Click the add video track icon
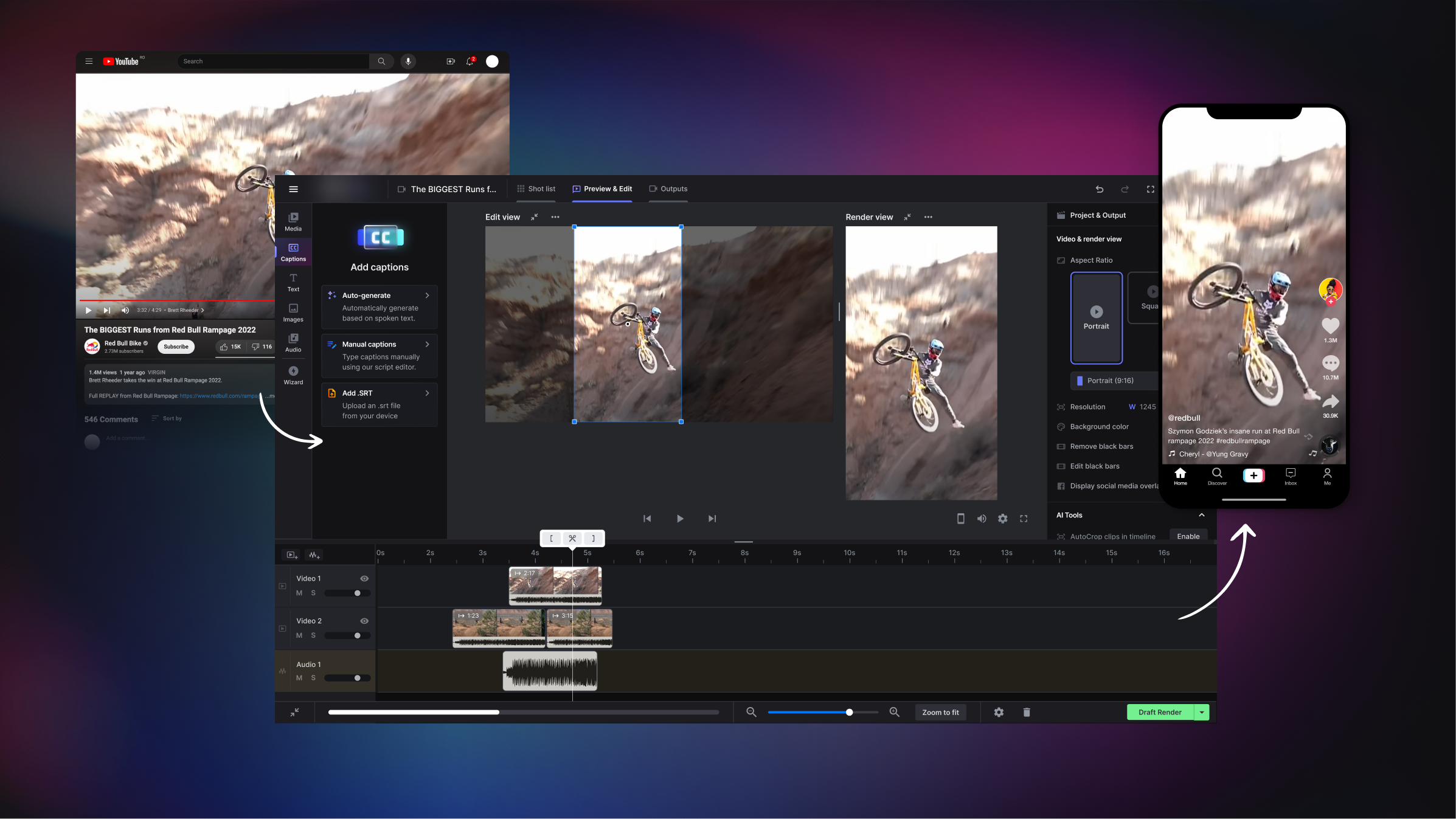 point(292,555)
